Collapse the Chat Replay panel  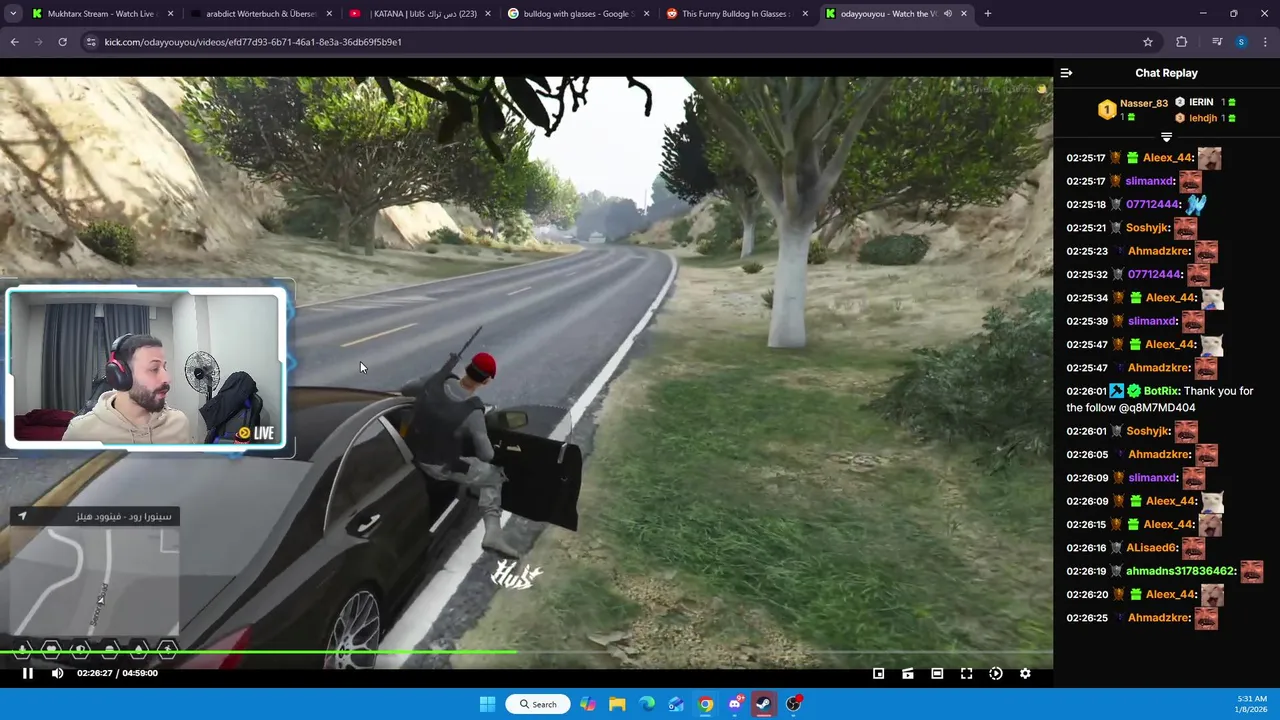(x=1066, y=73)
